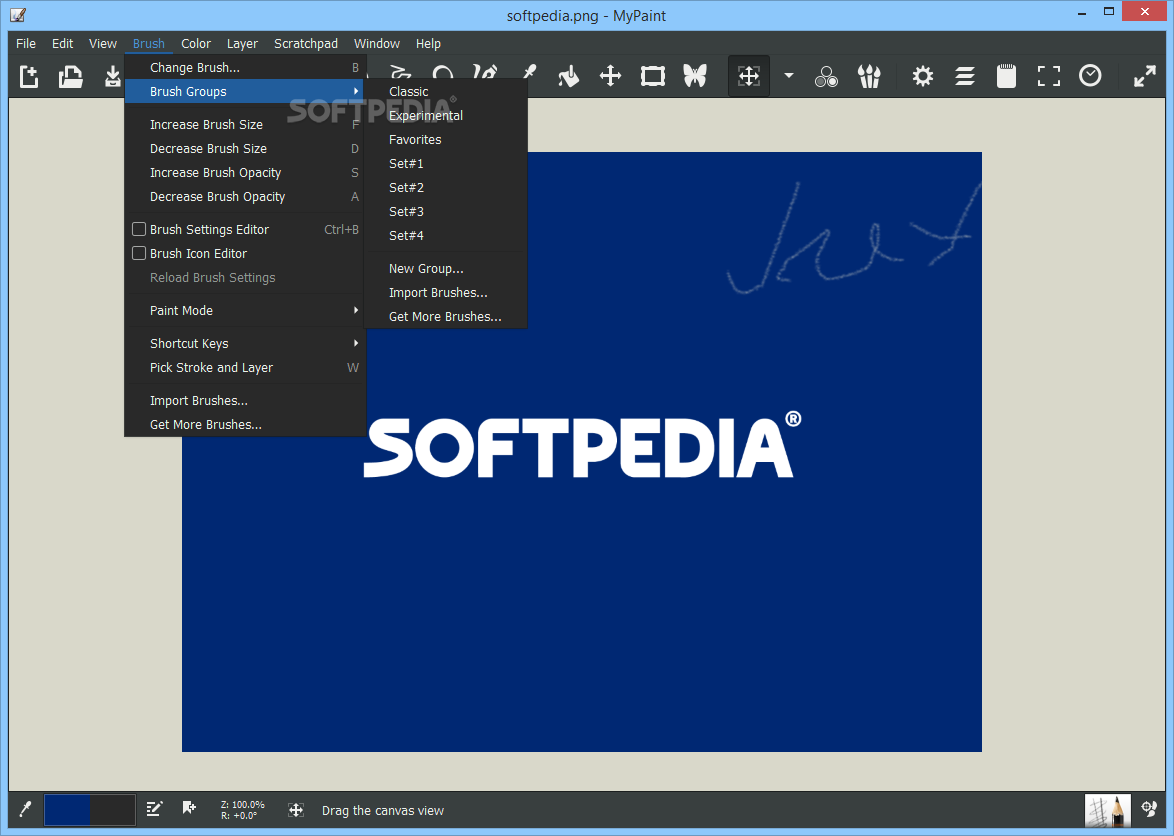Click the dark previous color swatch

(x=112, y=810)
